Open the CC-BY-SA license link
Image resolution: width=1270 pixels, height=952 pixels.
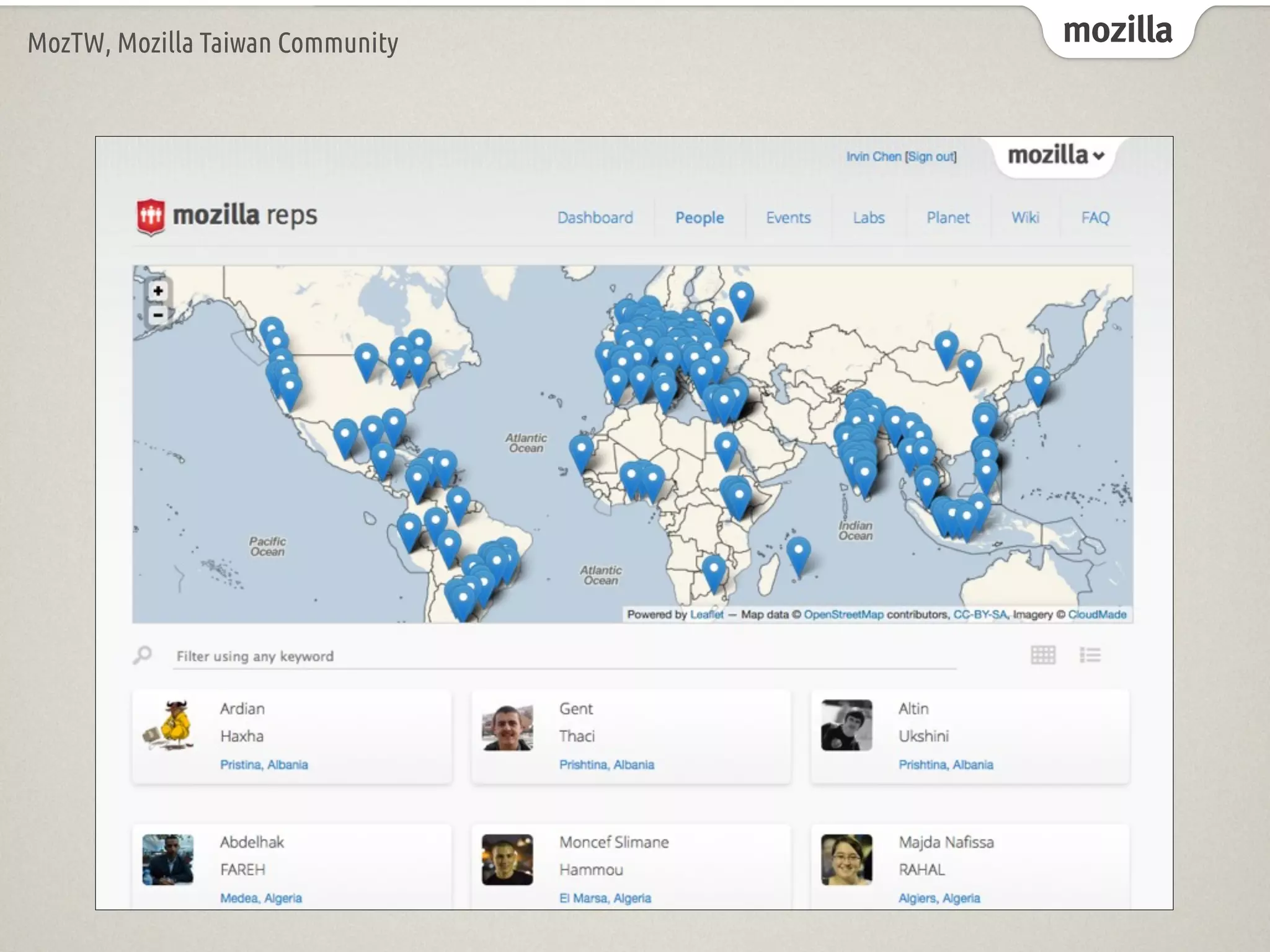pos(980,615)
